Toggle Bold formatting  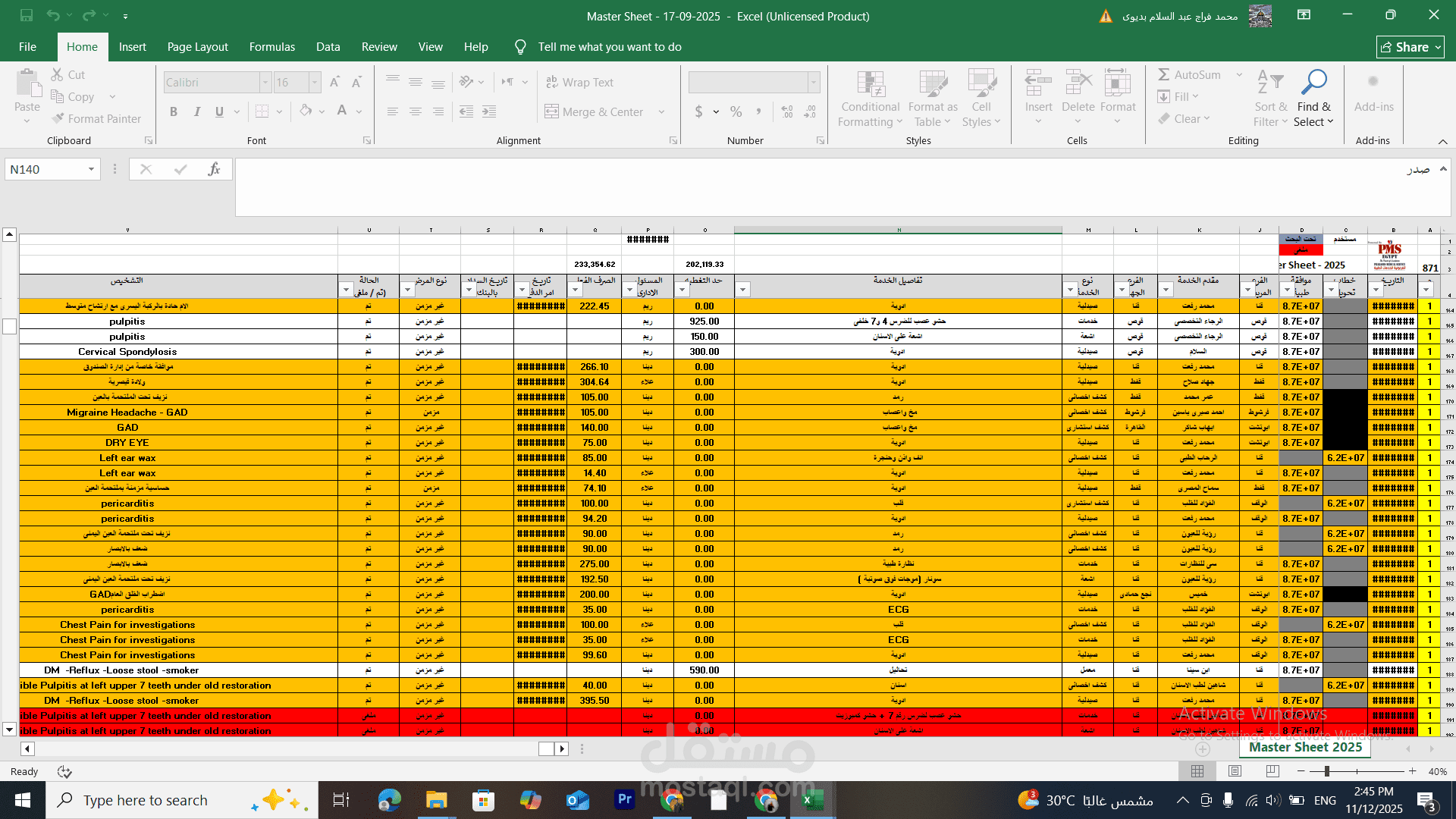pyautogui.click(x=174, y=111)
